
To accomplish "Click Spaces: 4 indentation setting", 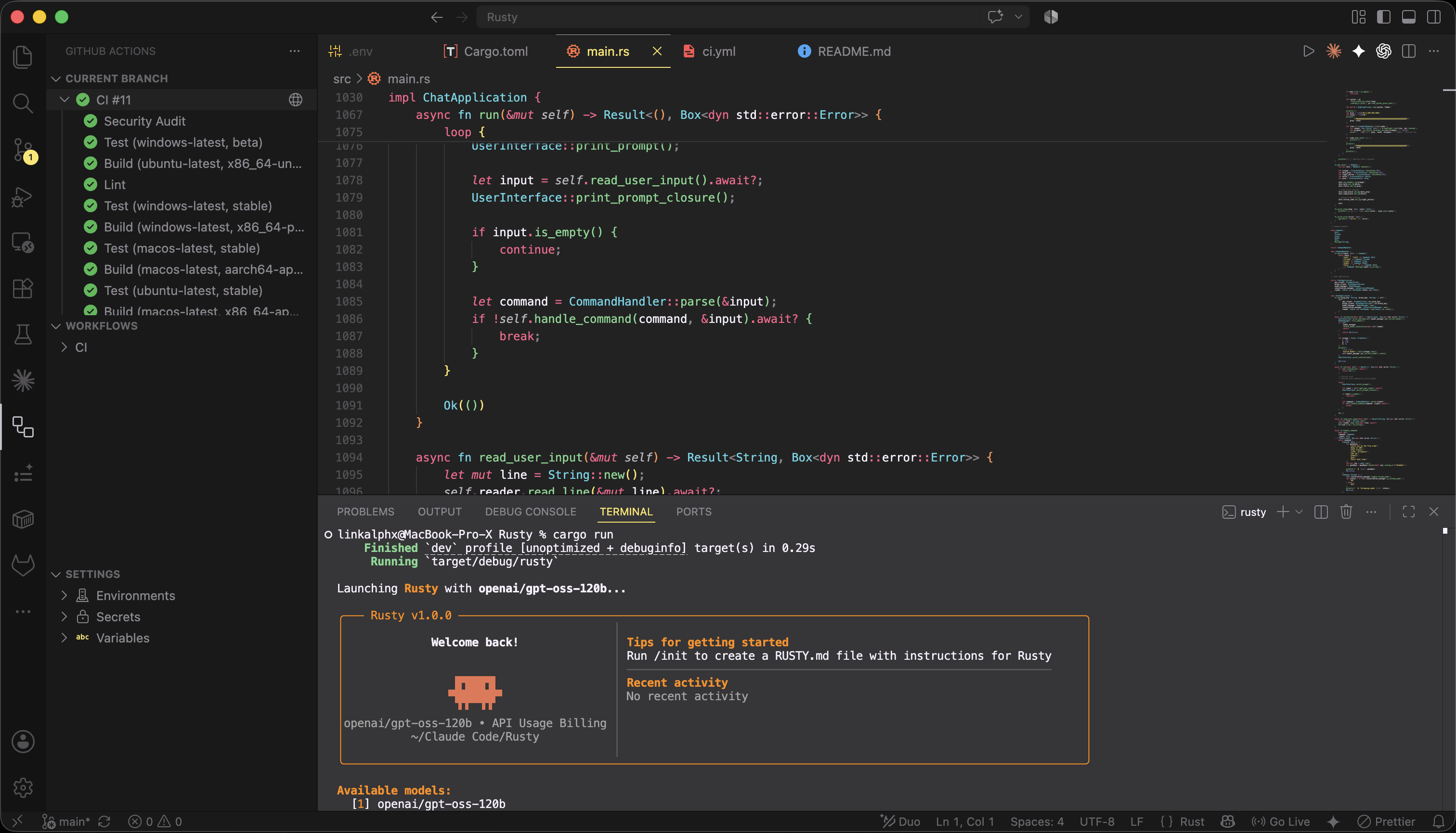I will pyautogui.click(x=1037, y=821).
